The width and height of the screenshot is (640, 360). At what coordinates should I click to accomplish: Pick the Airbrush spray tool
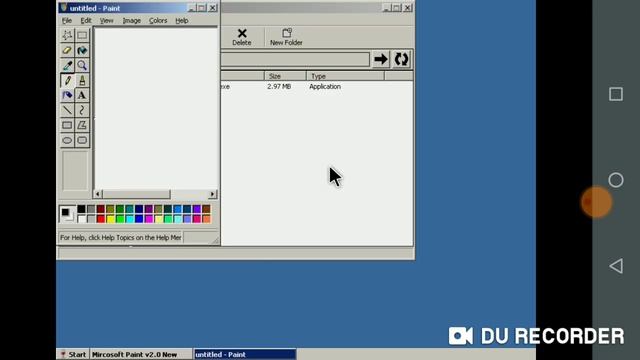coord(67,95)
